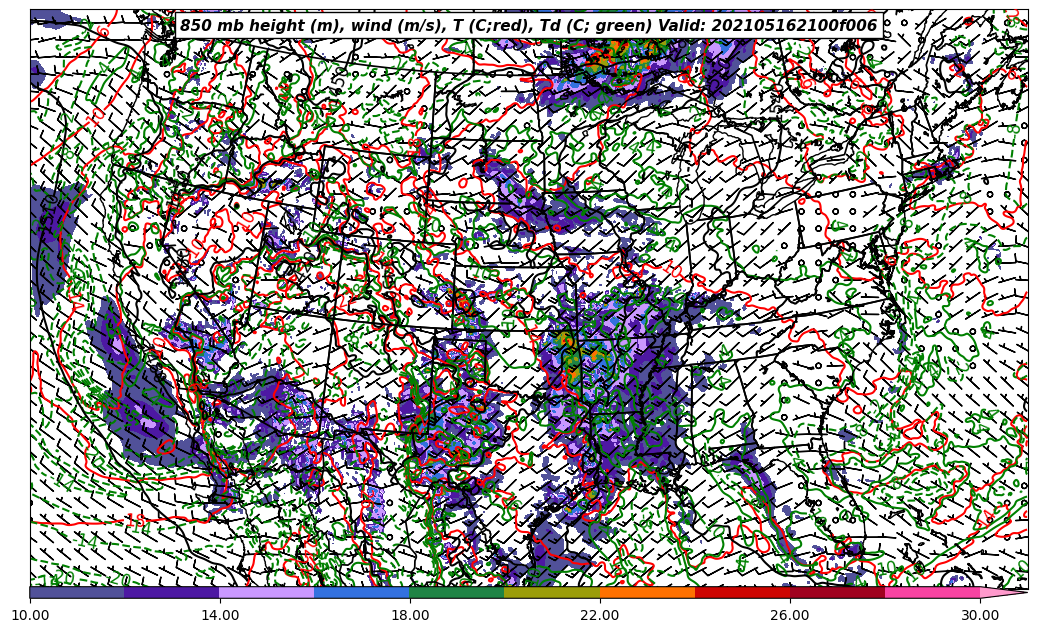Click the blue 16–18 colorbar segment
Viewport: 1037px width, 632px height.
362,592
